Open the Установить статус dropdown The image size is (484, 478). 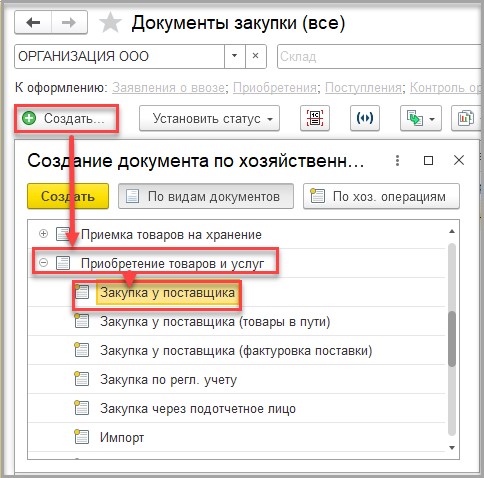pos(209,118)
